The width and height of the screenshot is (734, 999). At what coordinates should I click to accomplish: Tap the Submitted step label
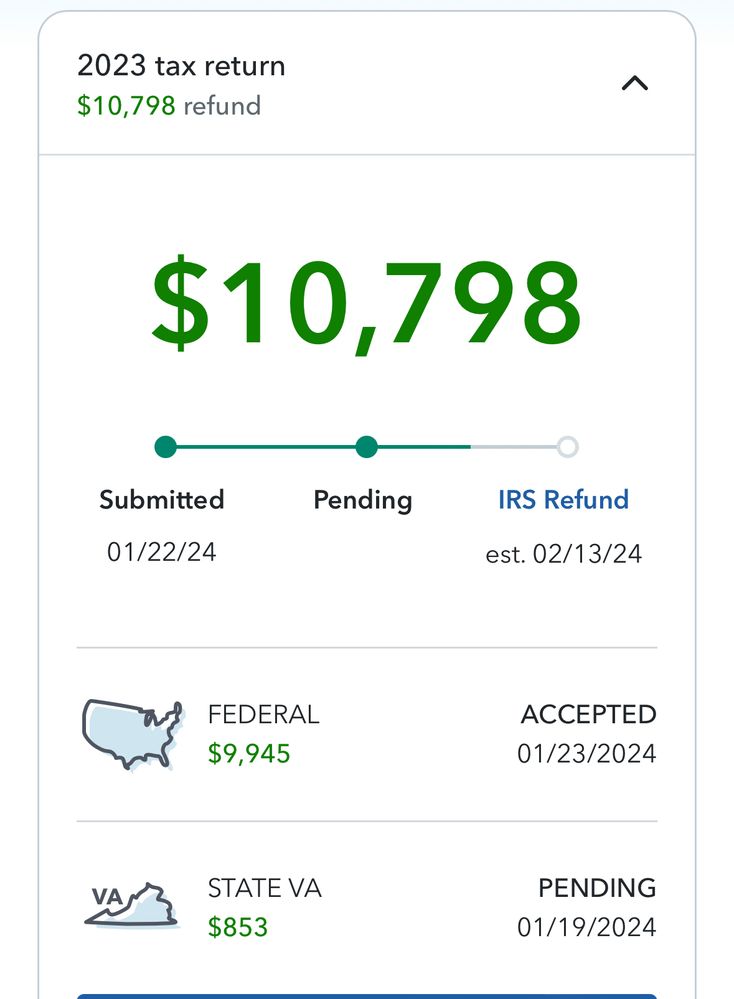point(161,500)
